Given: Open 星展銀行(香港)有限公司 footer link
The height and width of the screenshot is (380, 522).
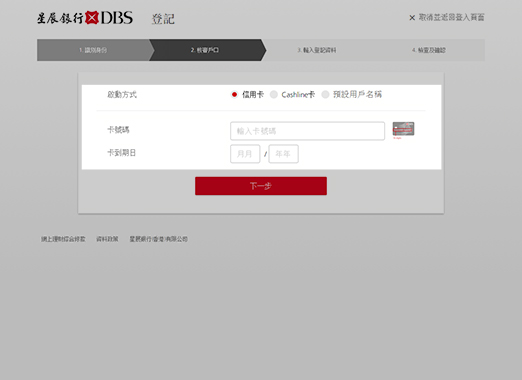Looking at the screenshot, I should [x=159, y=239].
